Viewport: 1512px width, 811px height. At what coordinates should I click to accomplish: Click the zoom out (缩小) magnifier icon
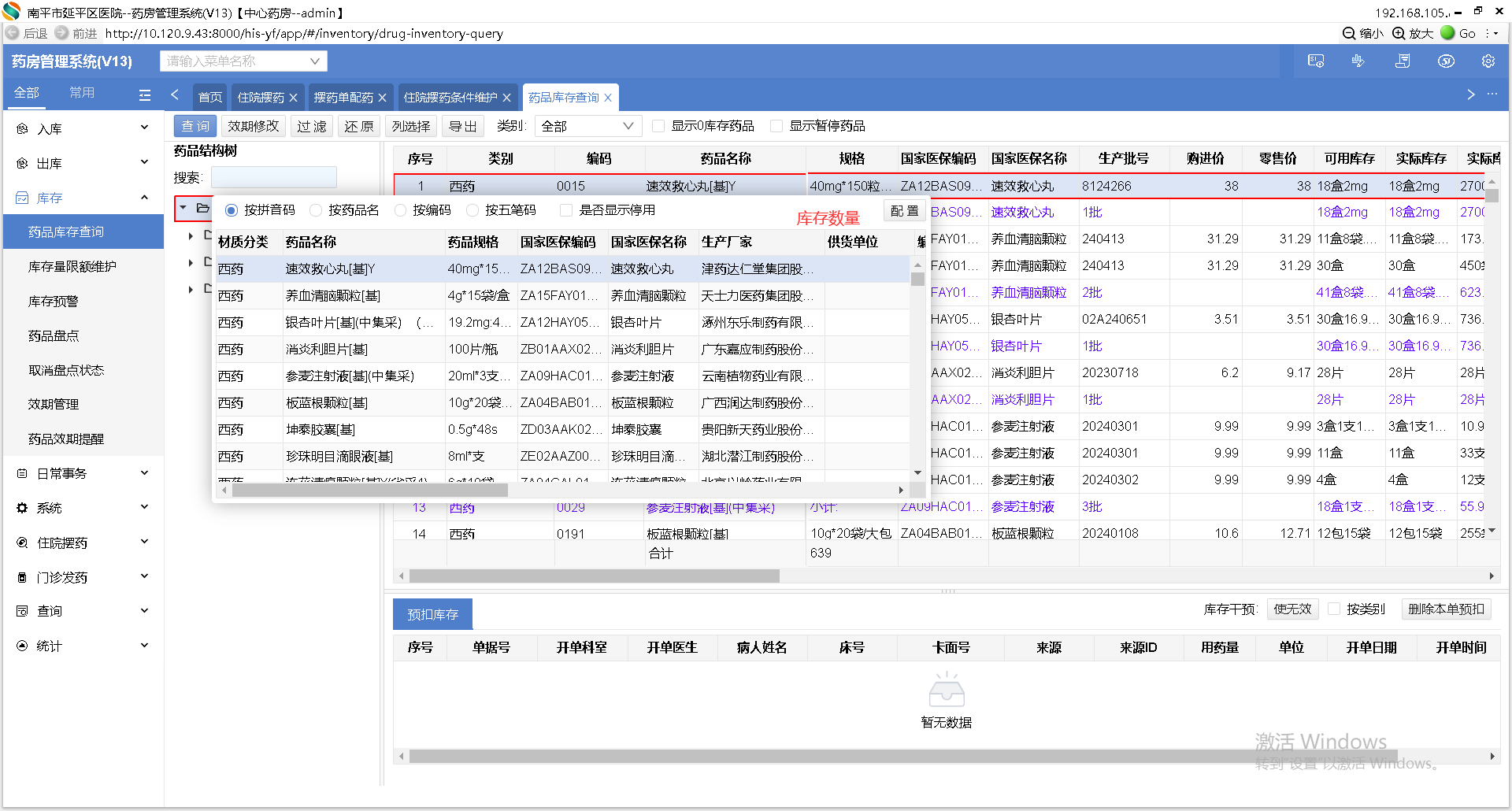[1349, 33]
